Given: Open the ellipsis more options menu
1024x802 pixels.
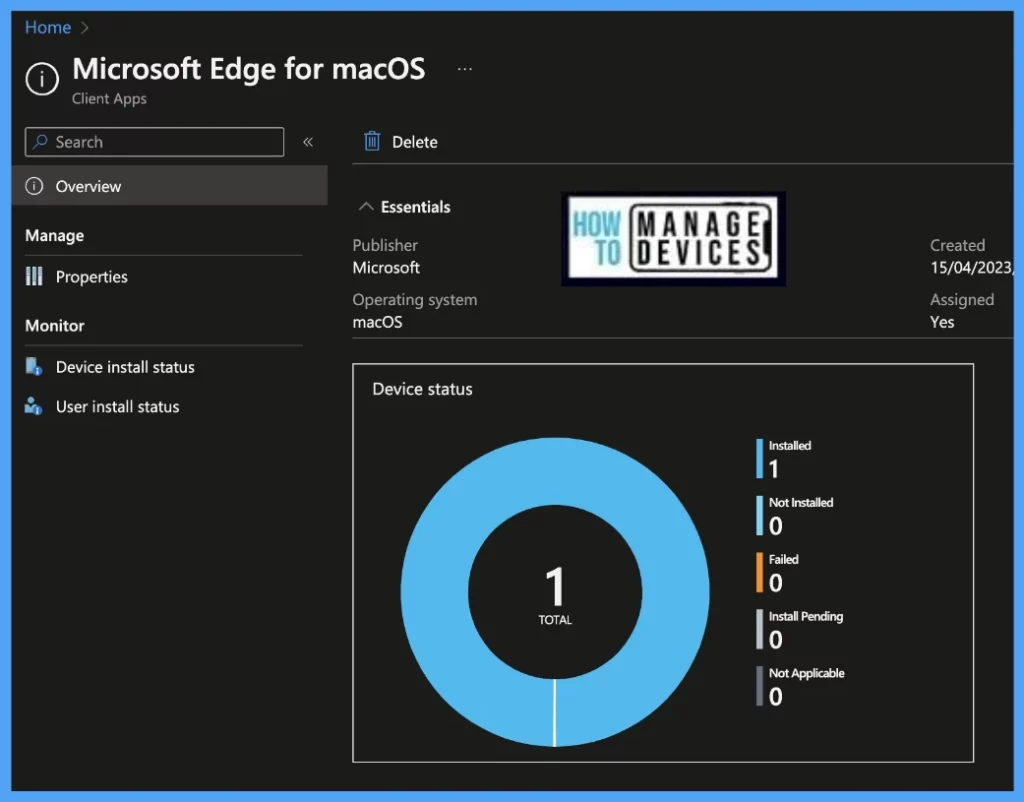Looking at the screenshot, I should point(464,69).
